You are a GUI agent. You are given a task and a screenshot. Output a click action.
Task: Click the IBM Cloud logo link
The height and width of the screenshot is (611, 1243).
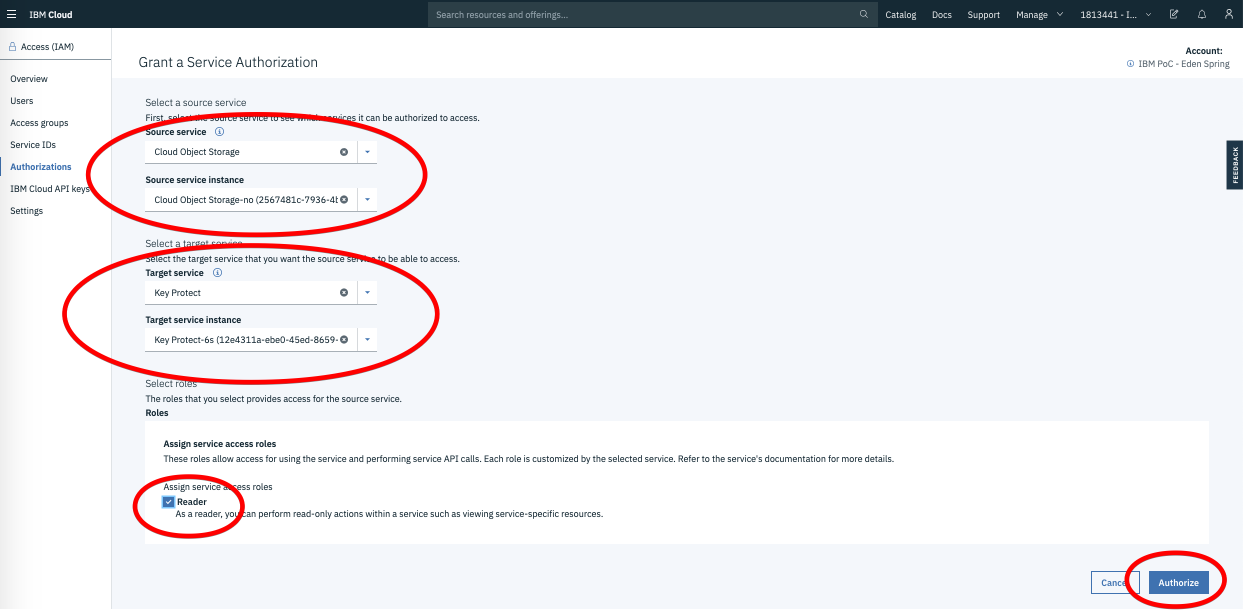(50, 15)
